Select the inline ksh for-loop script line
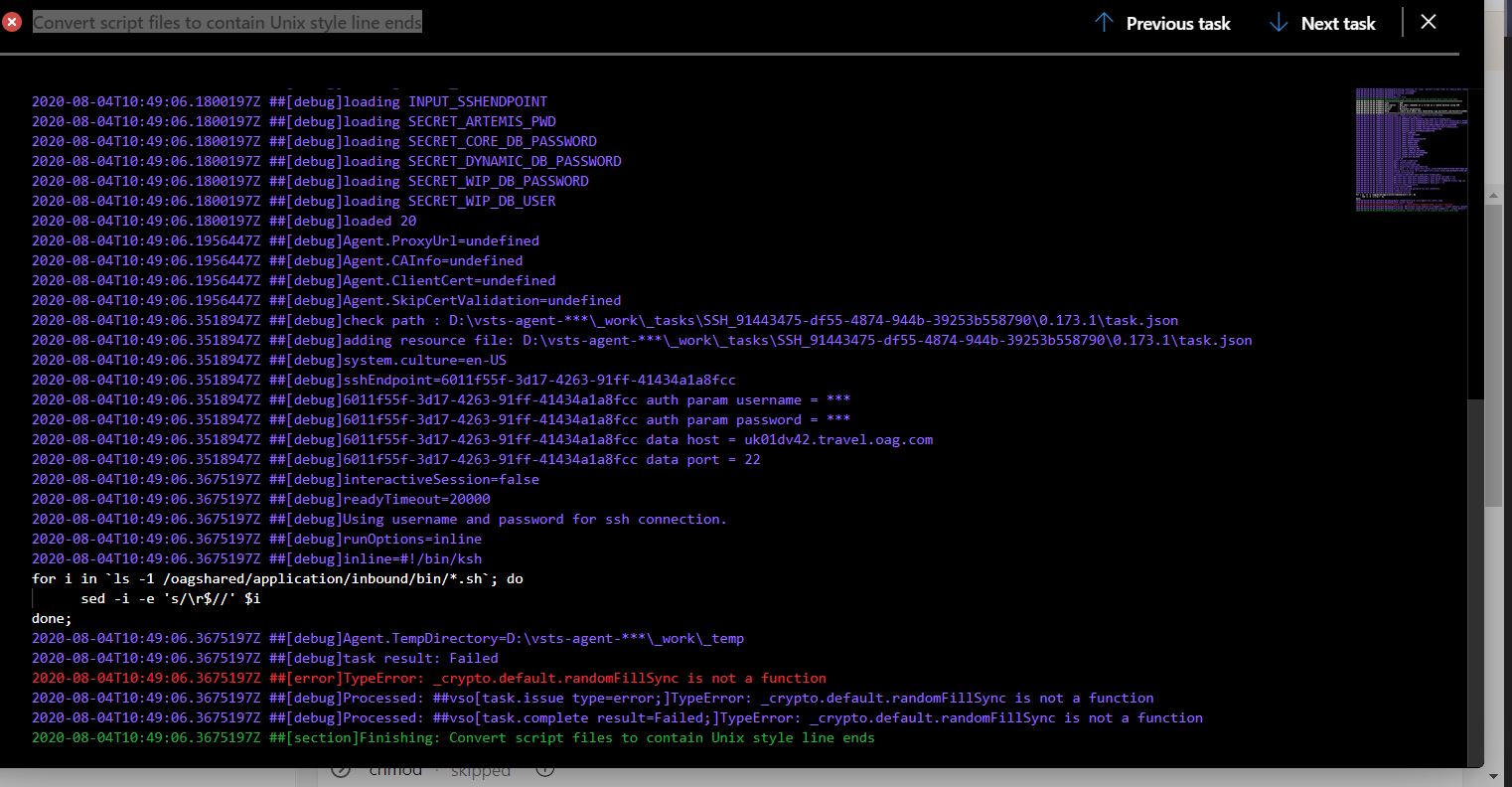1512x787 pixels. click(278, 578)
